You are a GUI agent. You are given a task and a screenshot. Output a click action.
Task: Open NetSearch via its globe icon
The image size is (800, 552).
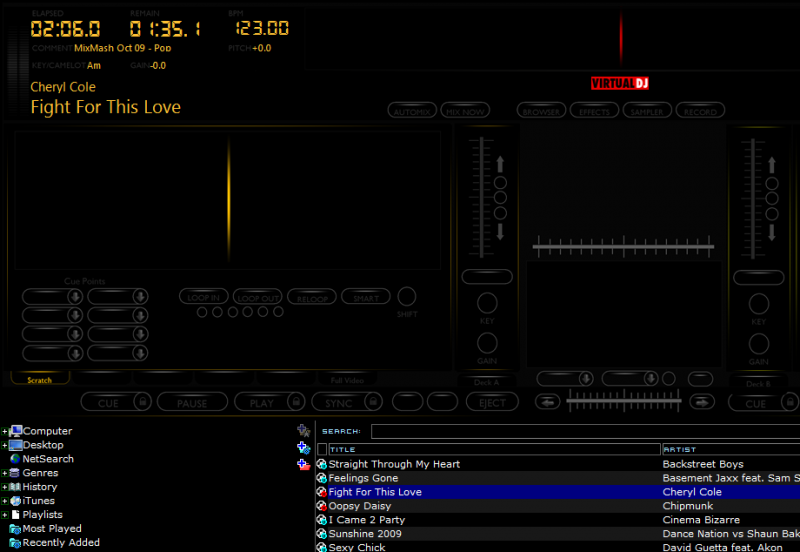coord(15,459)
